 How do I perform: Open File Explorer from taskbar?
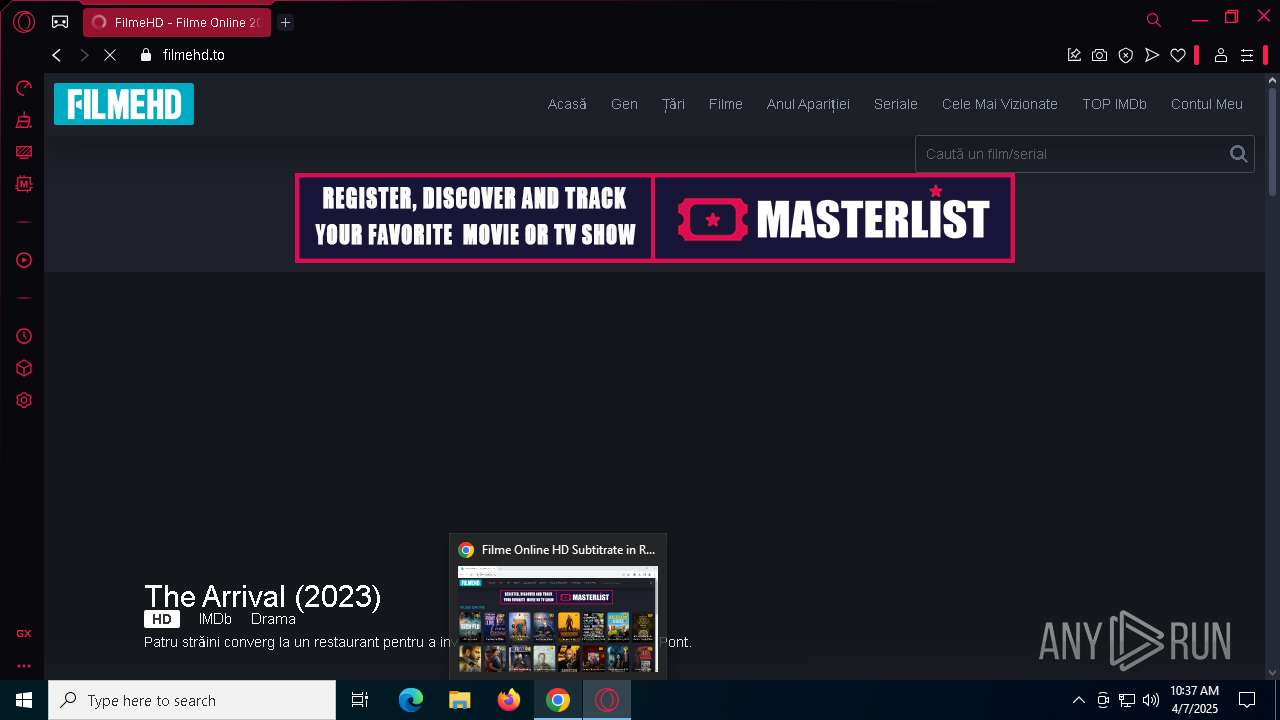(x=460, y=700)
